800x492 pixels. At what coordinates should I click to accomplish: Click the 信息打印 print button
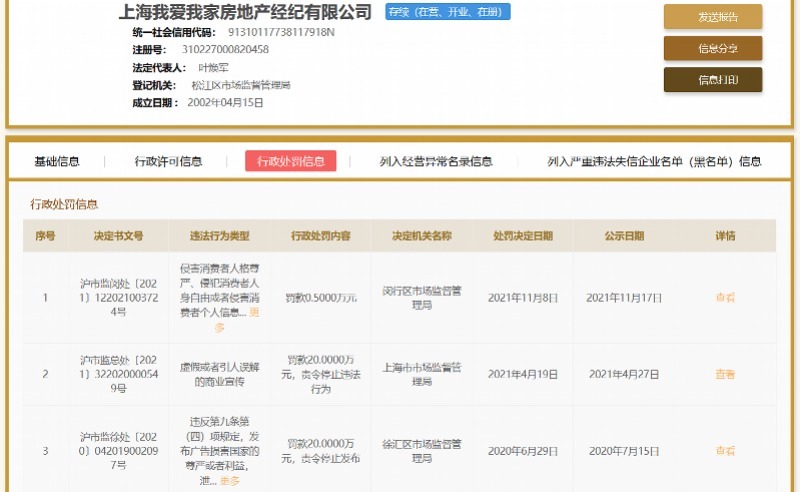pos(713,80)
